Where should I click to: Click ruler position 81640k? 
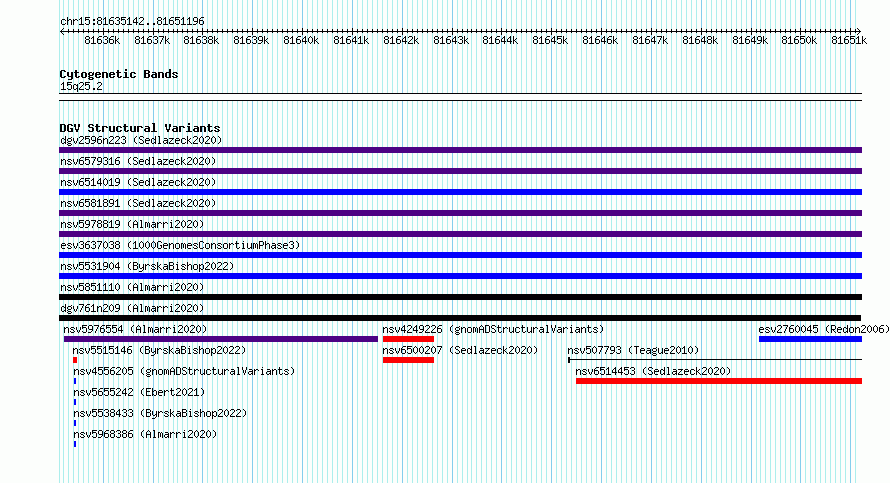pos(301,40)
